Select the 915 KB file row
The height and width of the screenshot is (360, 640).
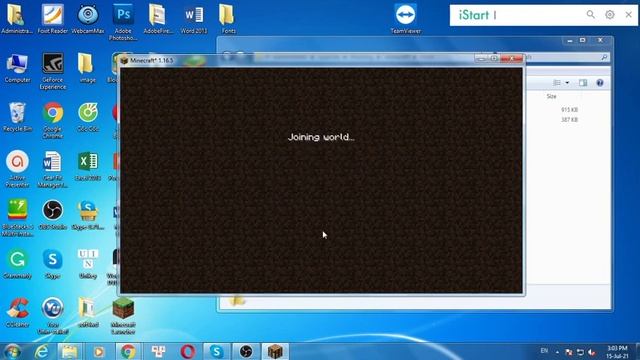coord(569,110)
